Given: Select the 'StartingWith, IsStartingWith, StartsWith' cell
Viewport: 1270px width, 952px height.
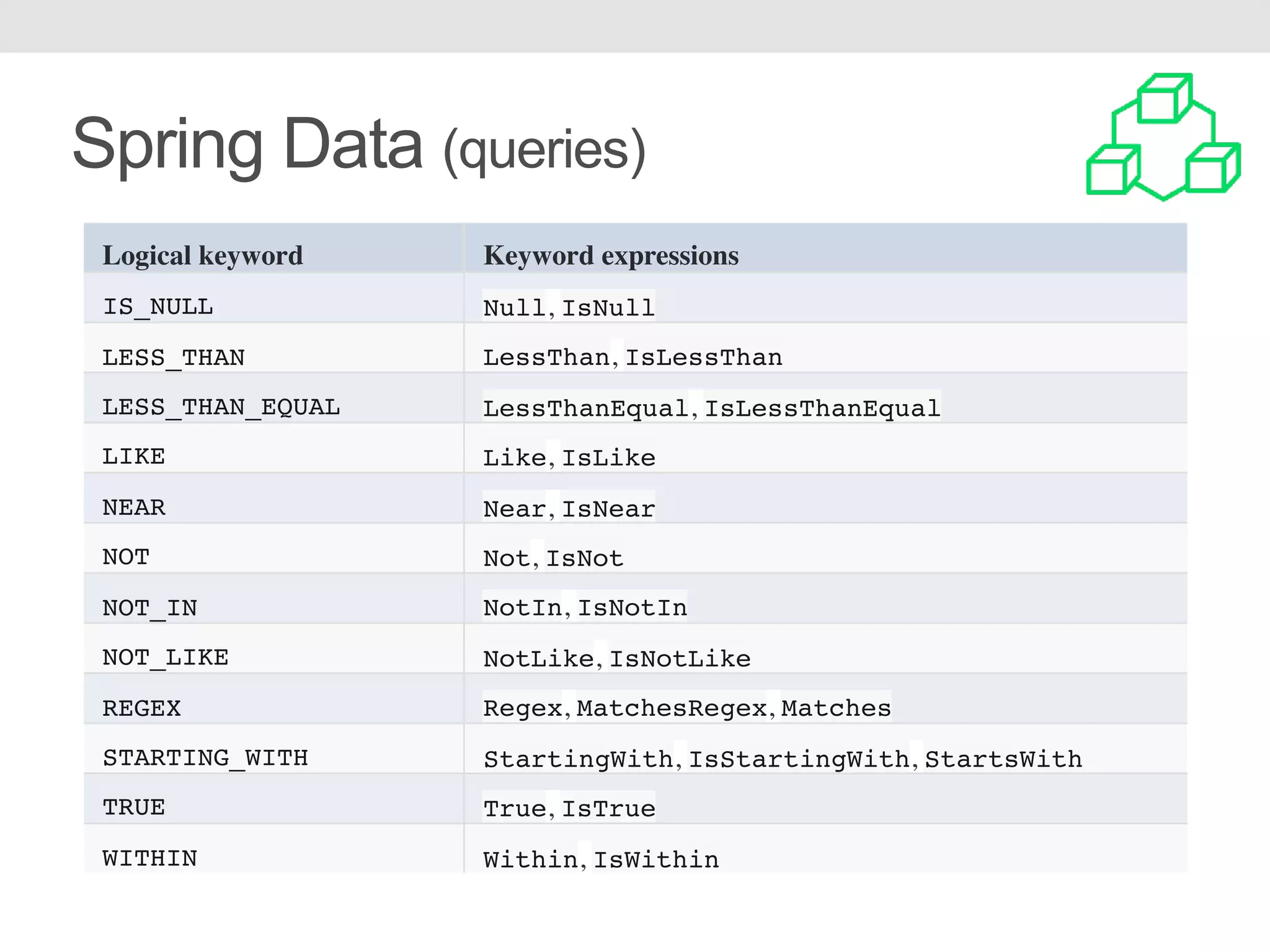Looking at the screenshot, I should [x=826, y=749].
